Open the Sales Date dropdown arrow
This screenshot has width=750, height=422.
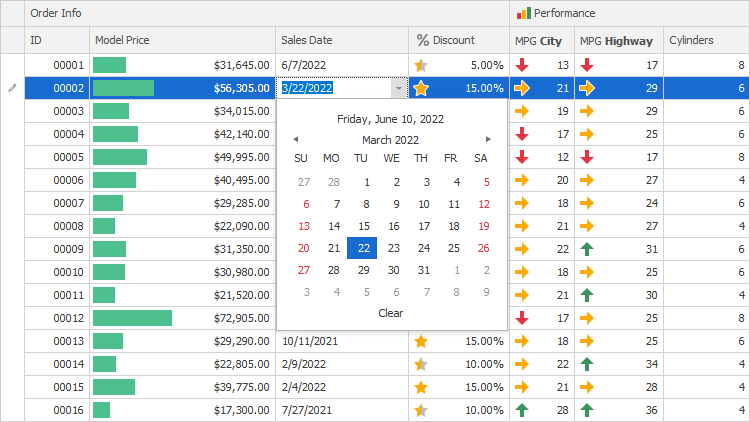[x=399, y=88]
